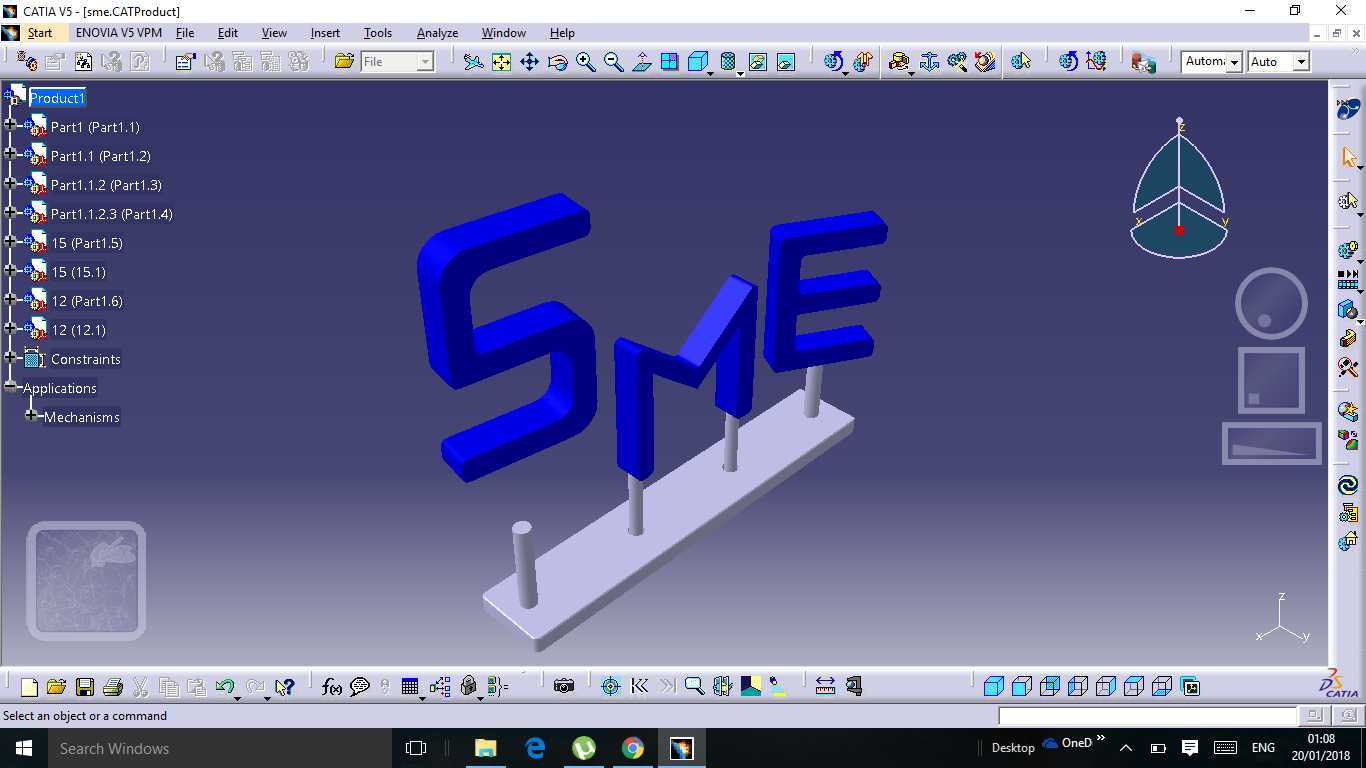Click the Print icon
This screenshot has width=1366, height=768.
[x=113, y=687]
